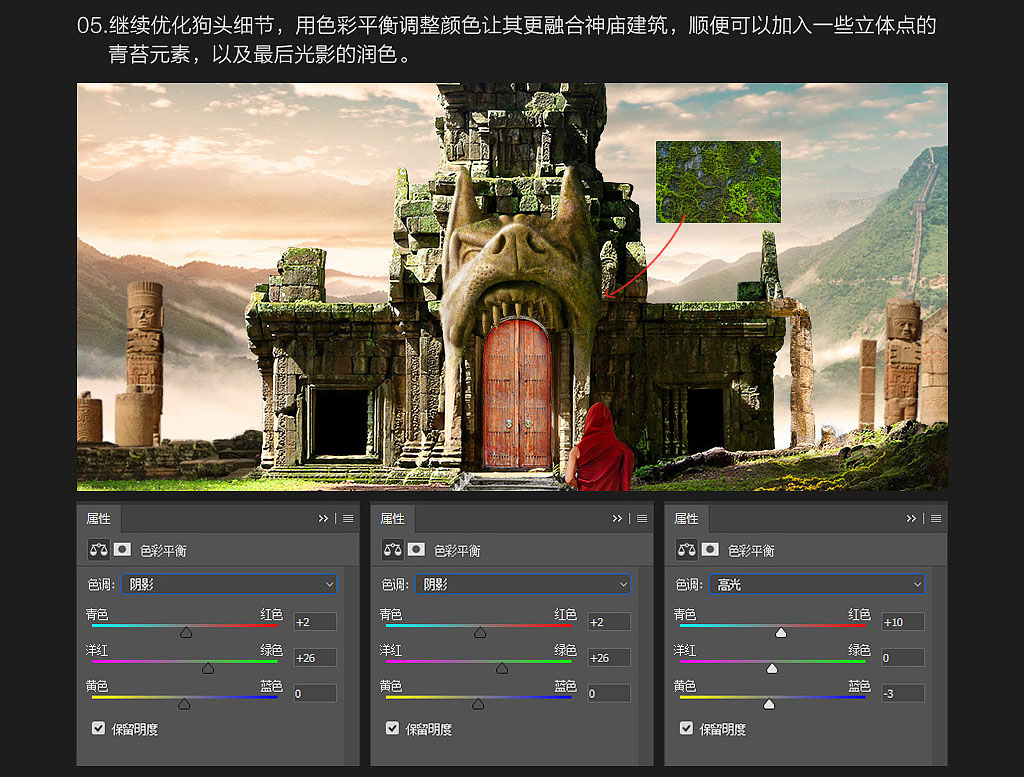The width and height of the screenshot is (1024, 777).
Task: Click the color balance scales icon in right panel
Action: (x=686, y=550)
